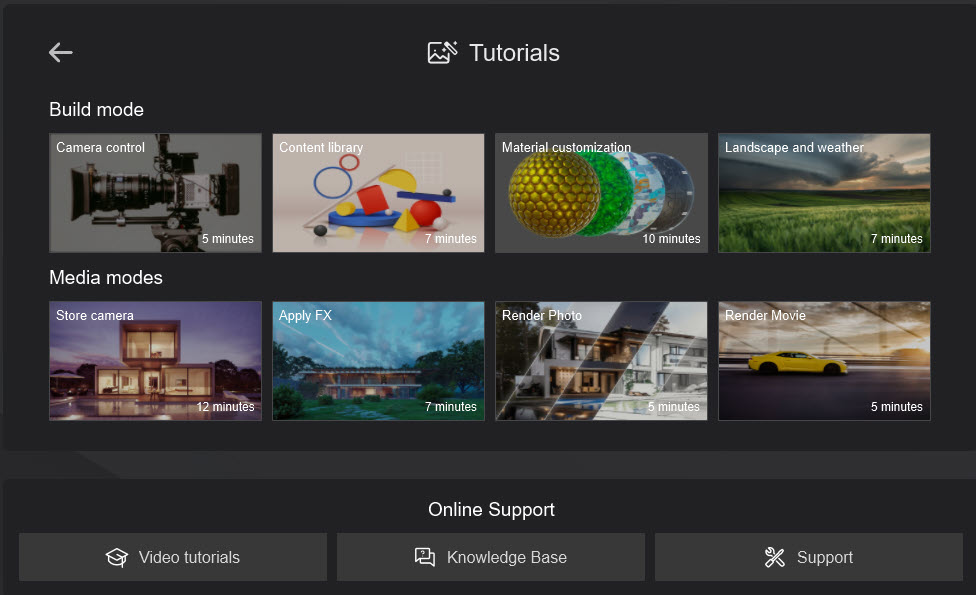976x595 pixels.
Task: Click the Support button
Action: tap(808, 557)
